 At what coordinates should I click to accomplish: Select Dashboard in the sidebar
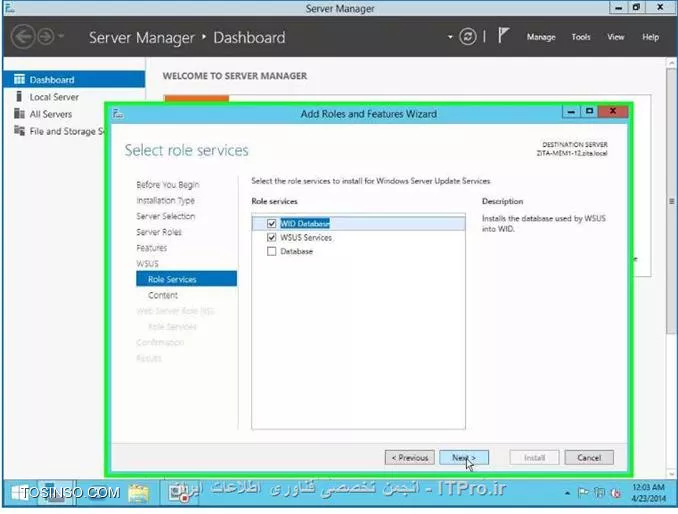click(x=74, y=80)
